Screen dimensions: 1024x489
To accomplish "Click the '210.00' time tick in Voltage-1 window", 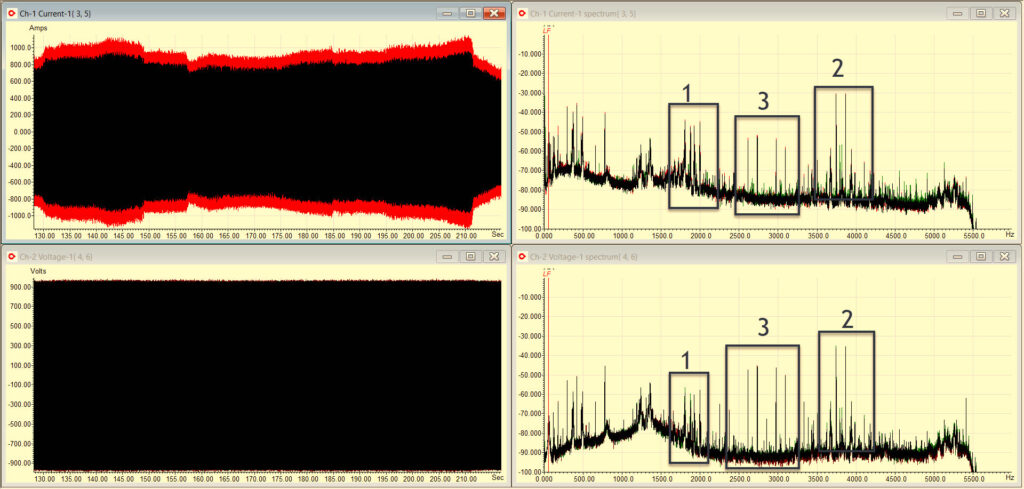I will (x=464, y=479).
